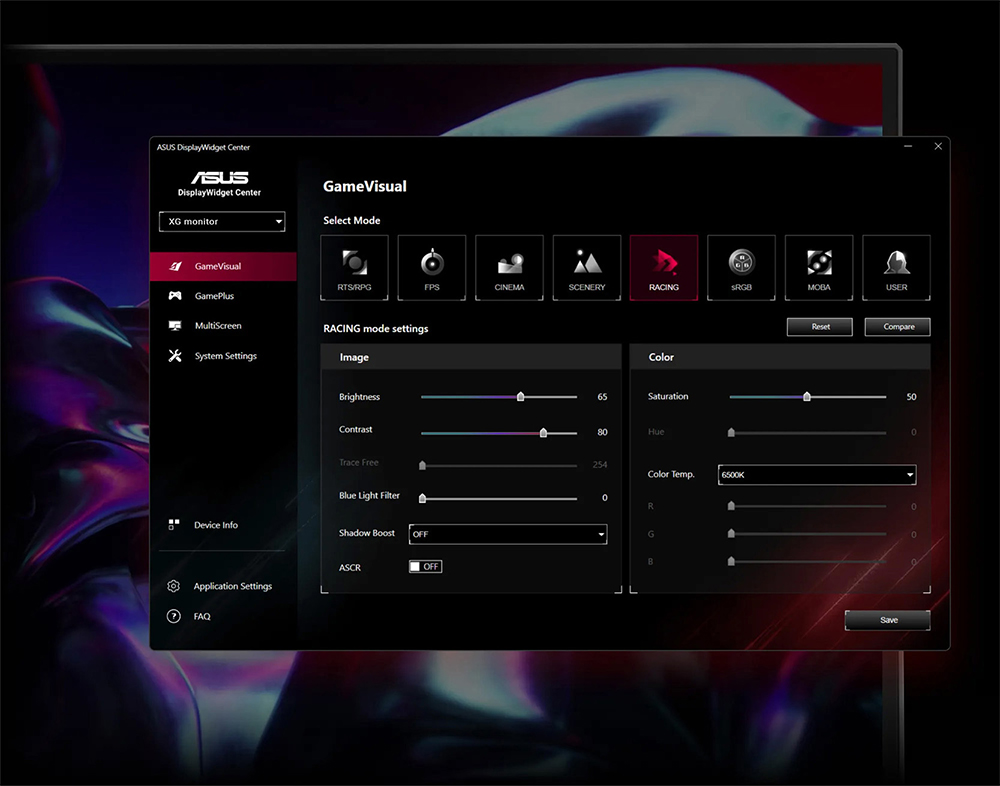Select the FPS mode icon
This screenshot has width=1000, height=786.
(431, 267)
